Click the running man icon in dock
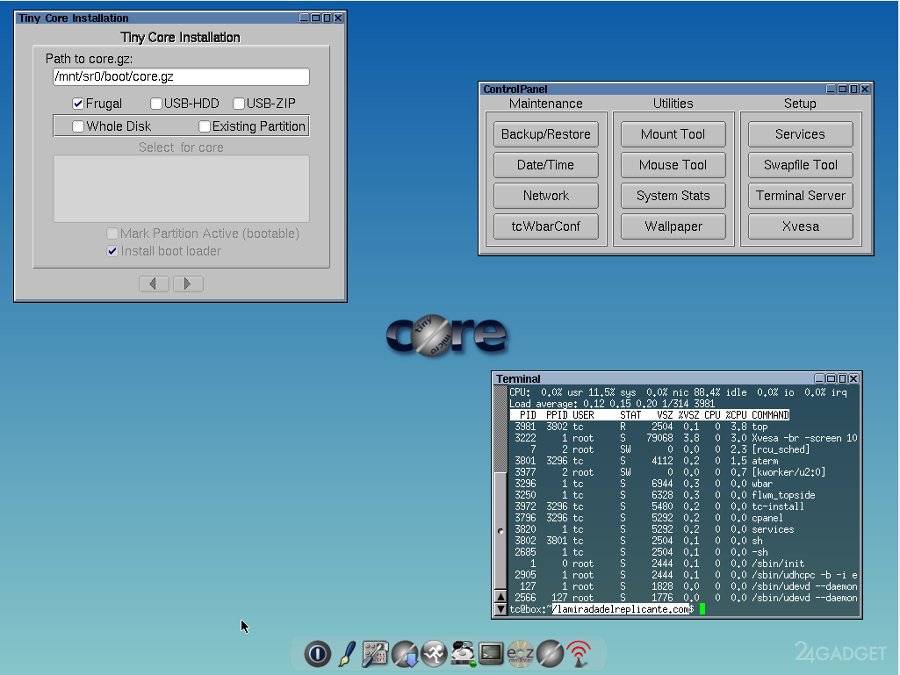900x675 pixels. [x=433, y=654]
